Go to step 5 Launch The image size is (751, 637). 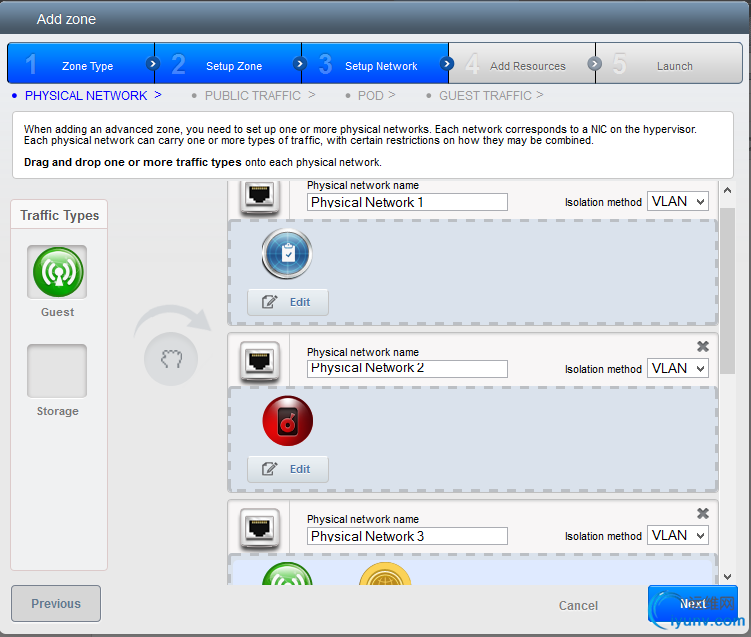click(669, 63)
